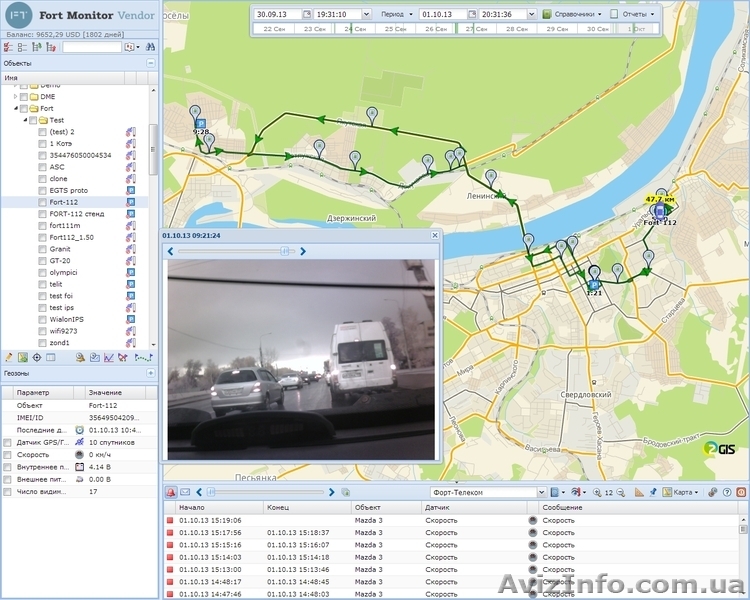Click the photo viewer timeline slider handle
This screenshot has height=600, width=750.
(285, 251)
